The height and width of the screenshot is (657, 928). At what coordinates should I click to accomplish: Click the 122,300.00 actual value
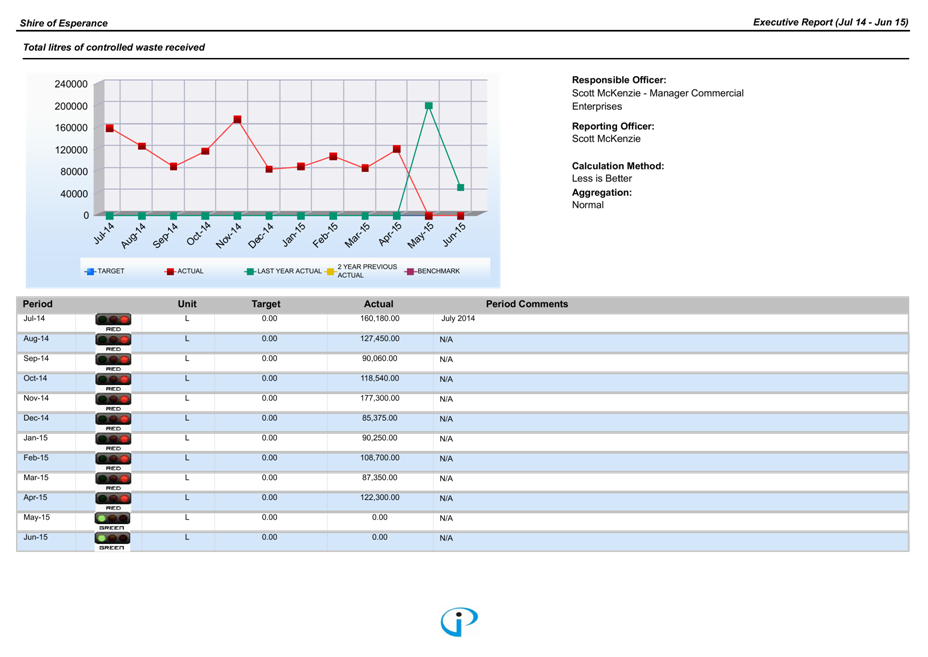[379, 498]
